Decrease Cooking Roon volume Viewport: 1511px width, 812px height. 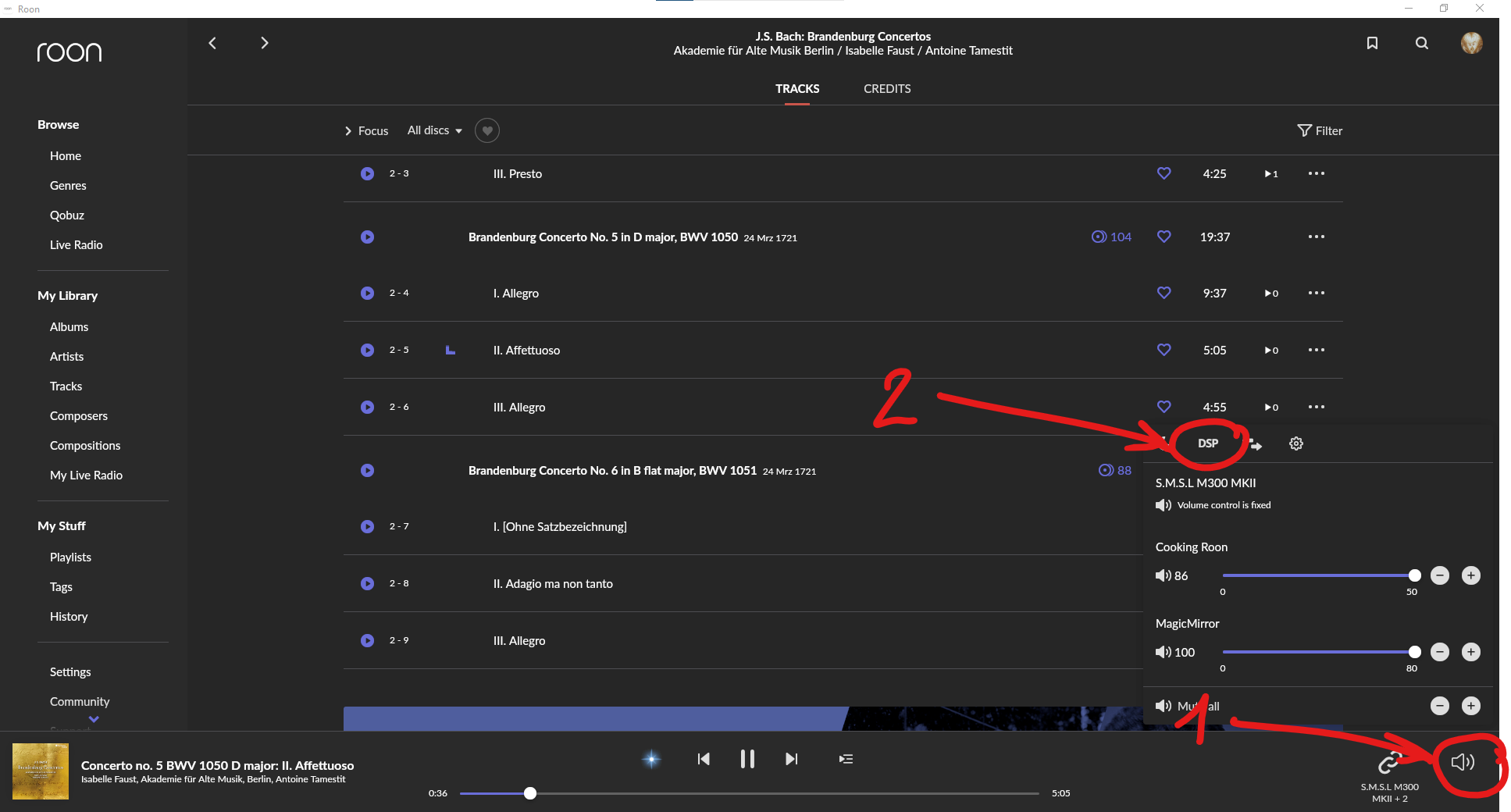click(x=1440, y=575)
